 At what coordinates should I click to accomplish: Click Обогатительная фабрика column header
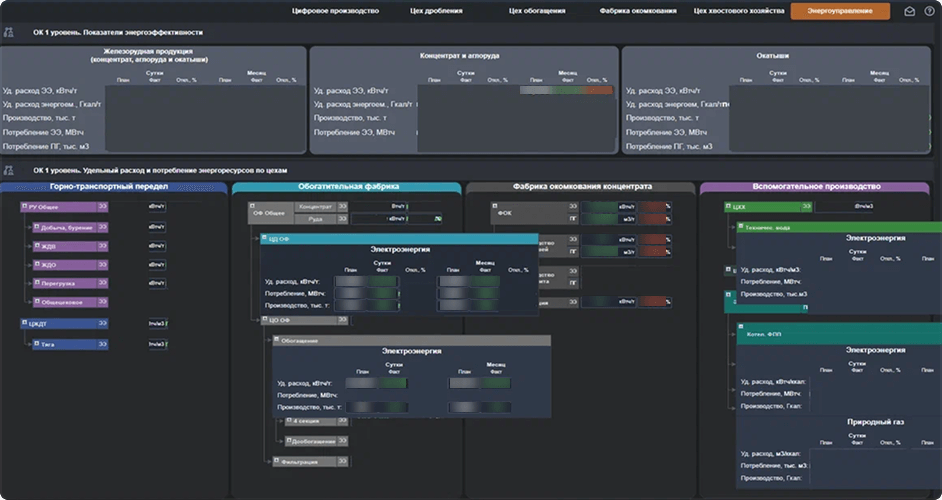[347, 188]
